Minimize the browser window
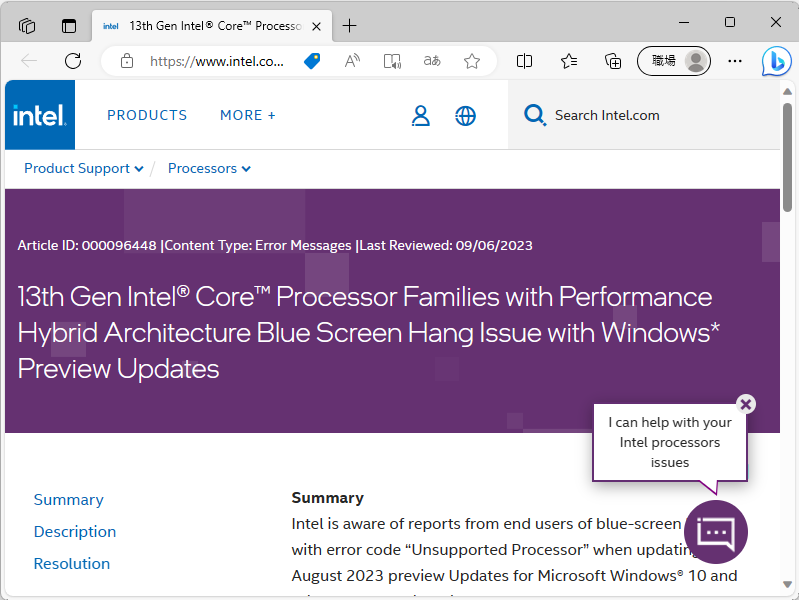The image size is (799, 600). tap(684, 22)
